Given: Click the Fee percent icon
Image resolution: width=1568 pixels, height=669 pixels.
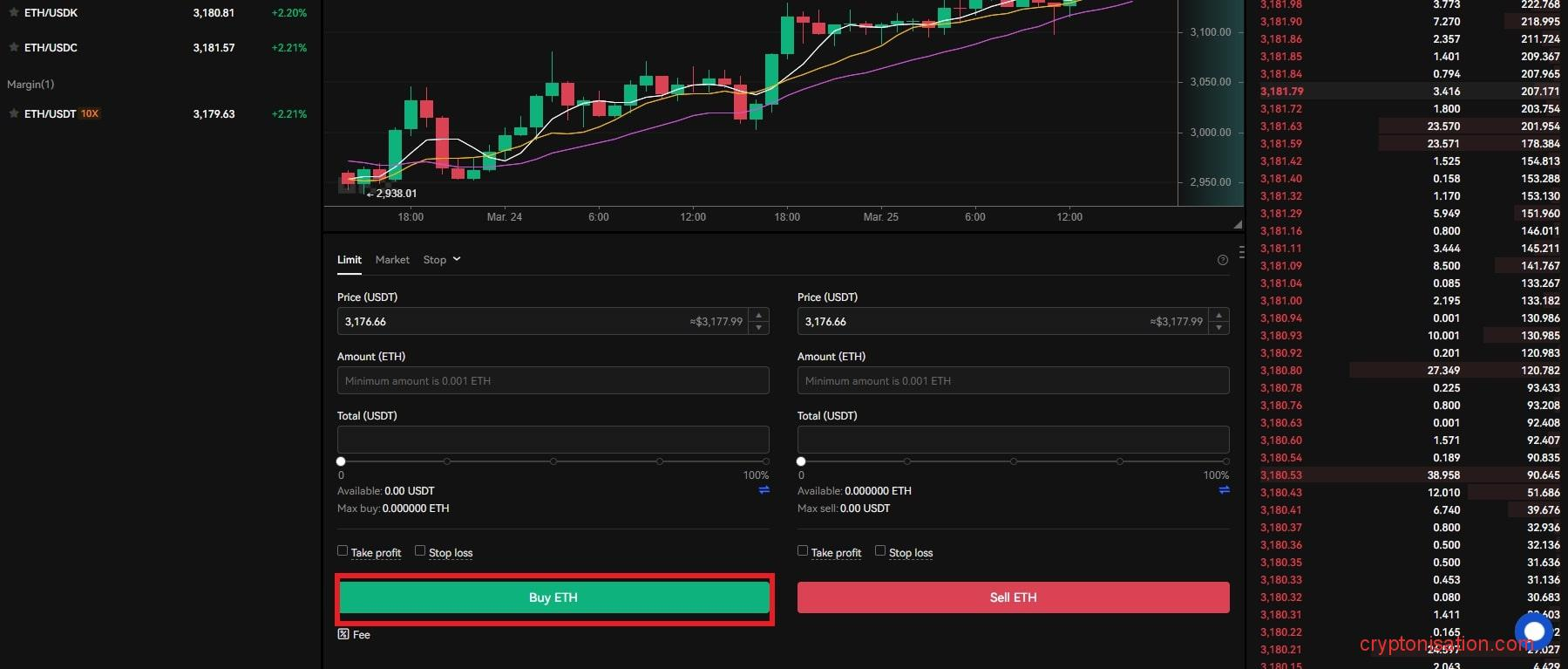Looking at the screenshot, I should (343, 634).
